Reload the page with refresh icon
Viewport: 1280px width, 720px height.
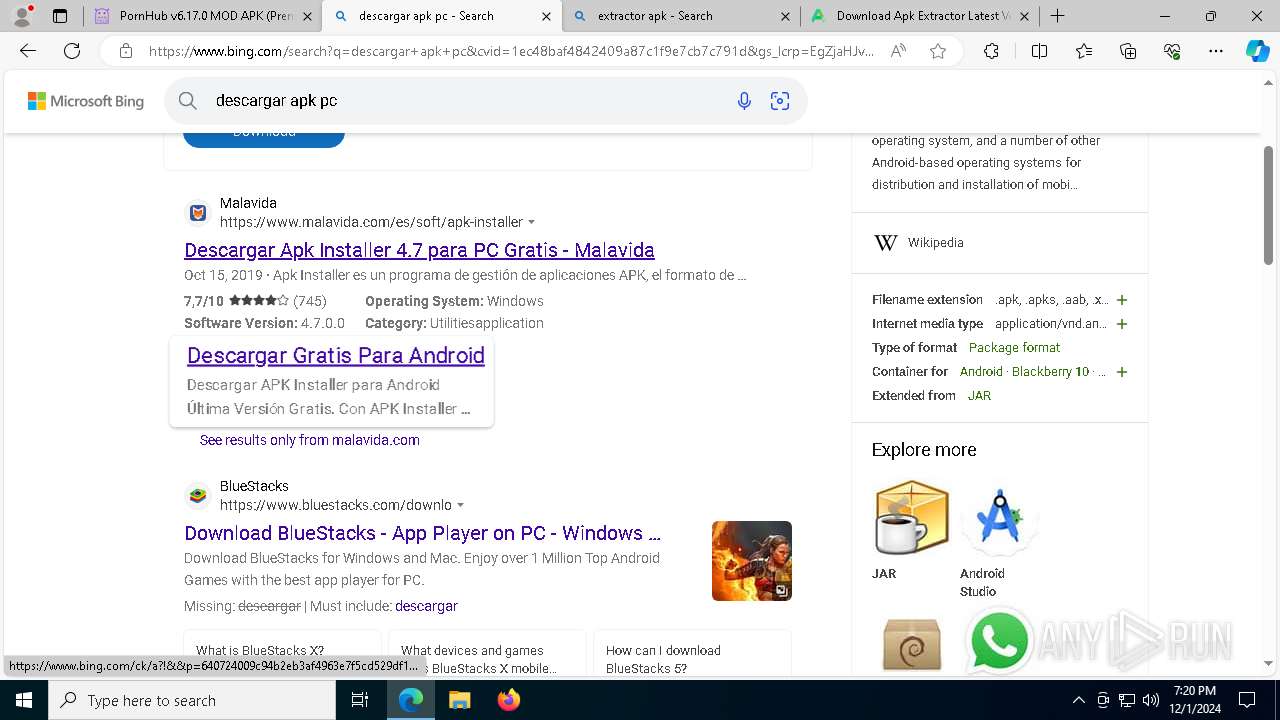pyautogui.click(x=72, y=51)
